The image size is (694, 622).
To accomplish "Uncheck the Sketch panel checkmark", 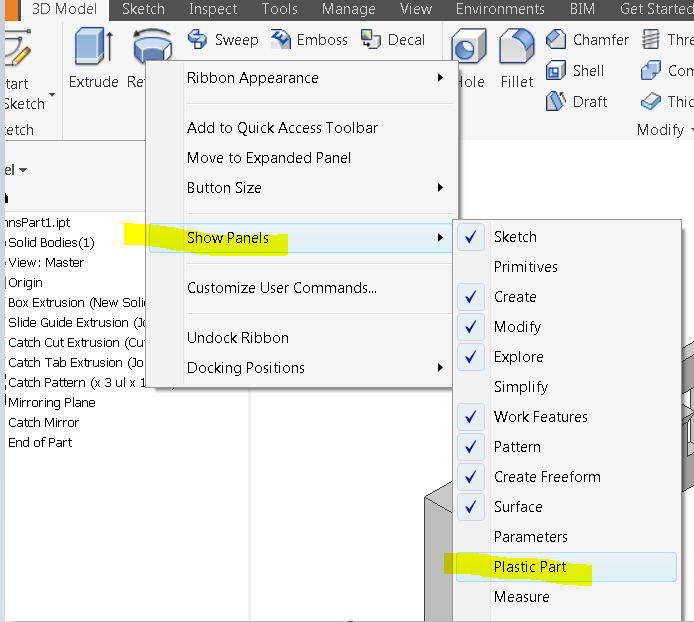I will (471, 237).
